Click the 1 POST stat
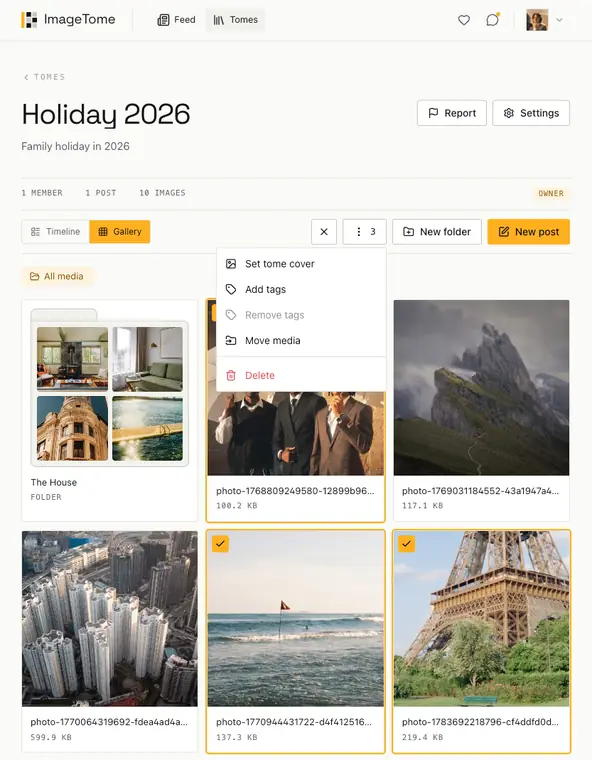Image resolution: width=592 pixels, height=760 pixels. [x=101, y=193]
